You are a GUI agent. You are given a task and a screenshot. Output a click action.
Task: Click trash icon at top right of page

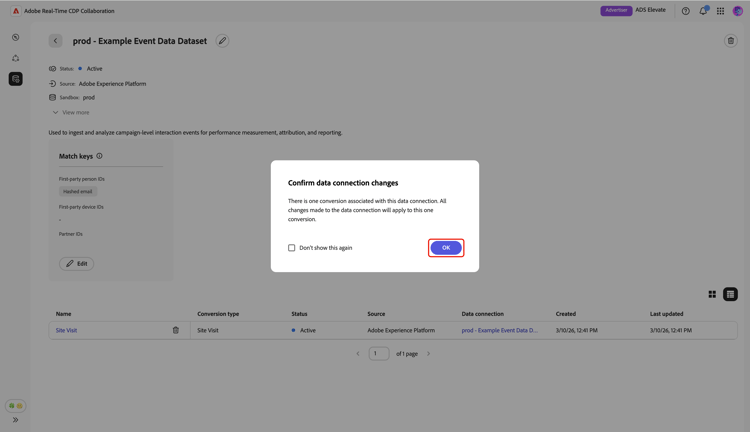coord(730,41)
